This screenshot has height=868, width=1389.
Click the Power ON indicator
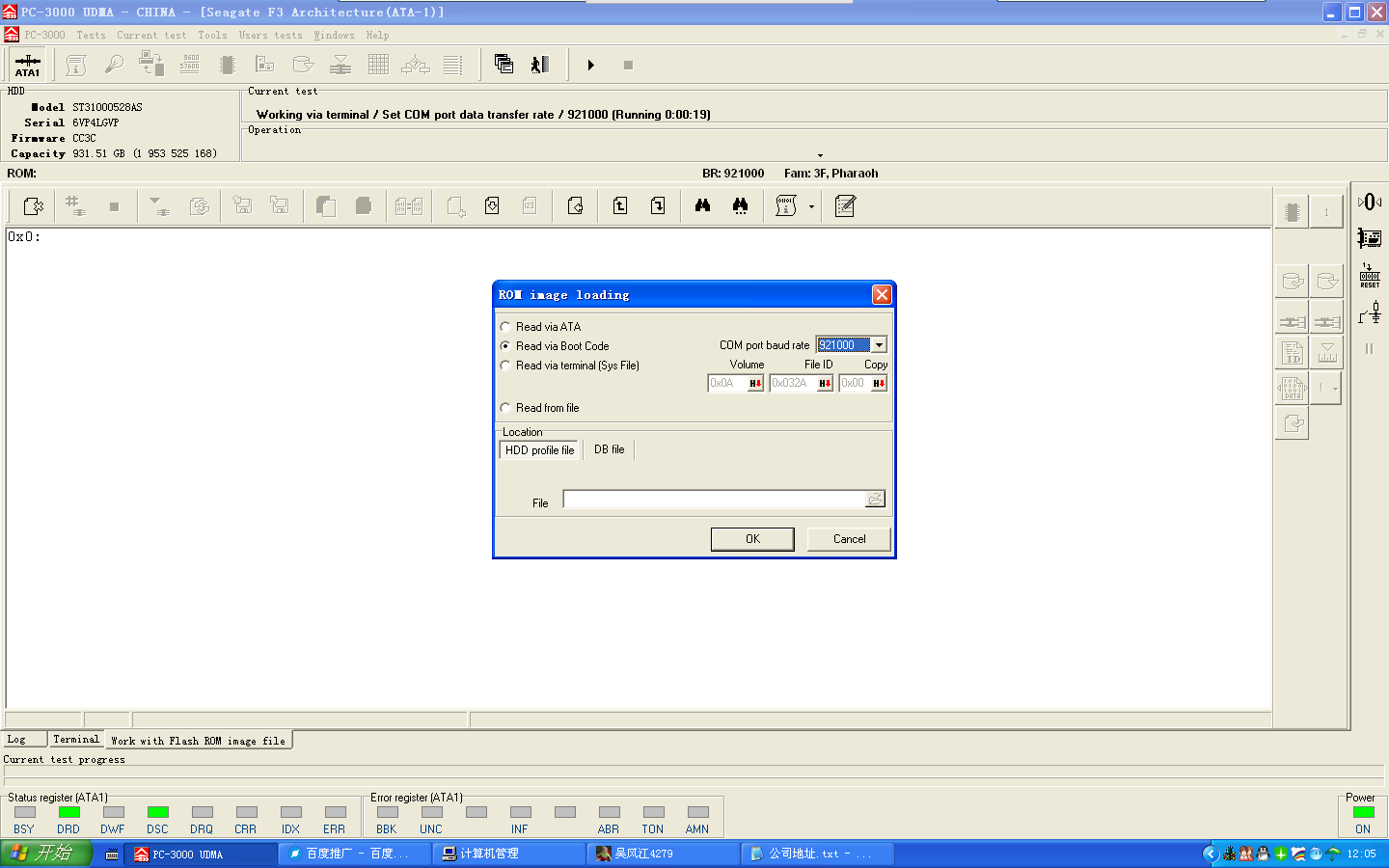1363,813
